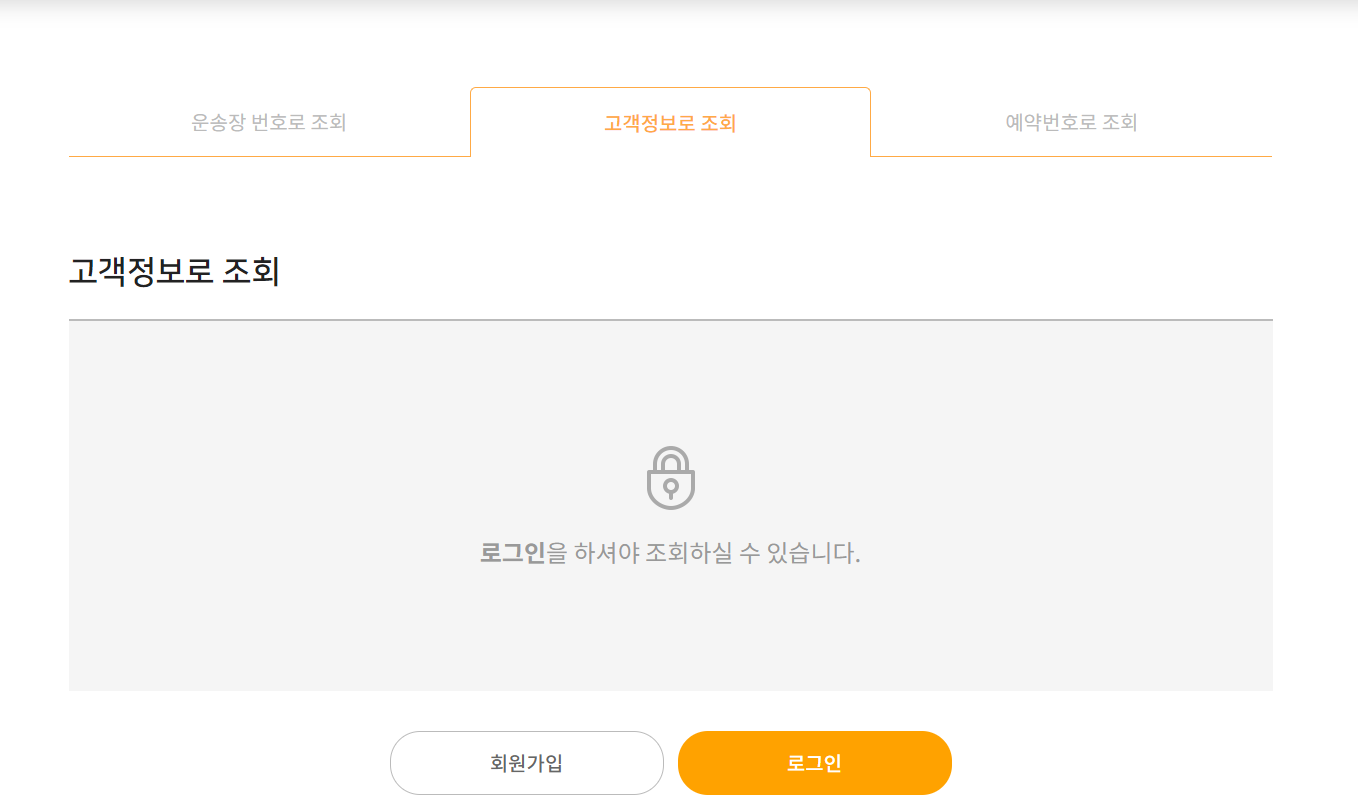Click the 고객정보로 조회 page heading
Viewport: 1358px width, 809px height.
[x=174, y=271]
